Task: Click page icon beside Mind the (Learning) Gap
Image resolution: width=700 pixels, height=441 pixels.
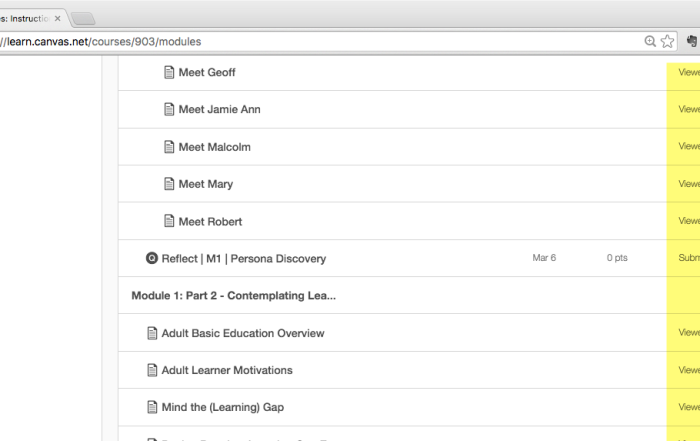Action: (x=152, y=407)
